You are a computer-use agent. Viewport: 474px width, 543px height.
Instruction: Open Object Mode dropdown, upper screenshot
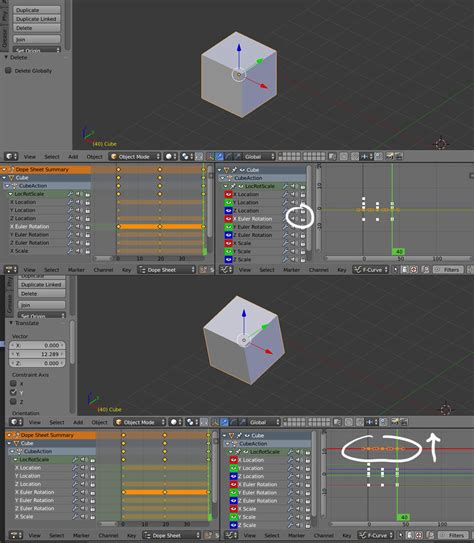[x=135, y=157]
